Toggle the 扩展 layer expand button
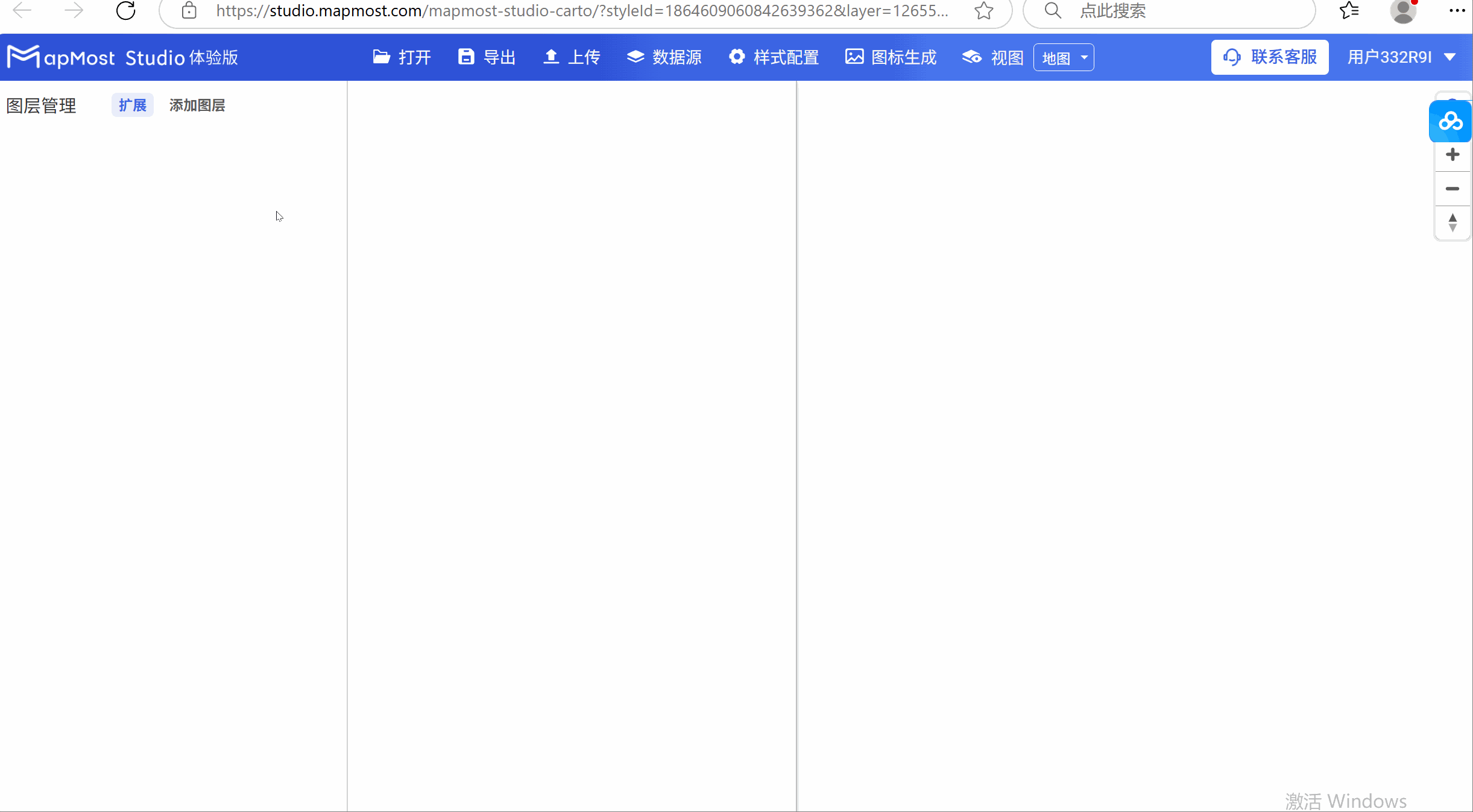This screenshot has width=1473, height=812. click(x=132, y=105)
